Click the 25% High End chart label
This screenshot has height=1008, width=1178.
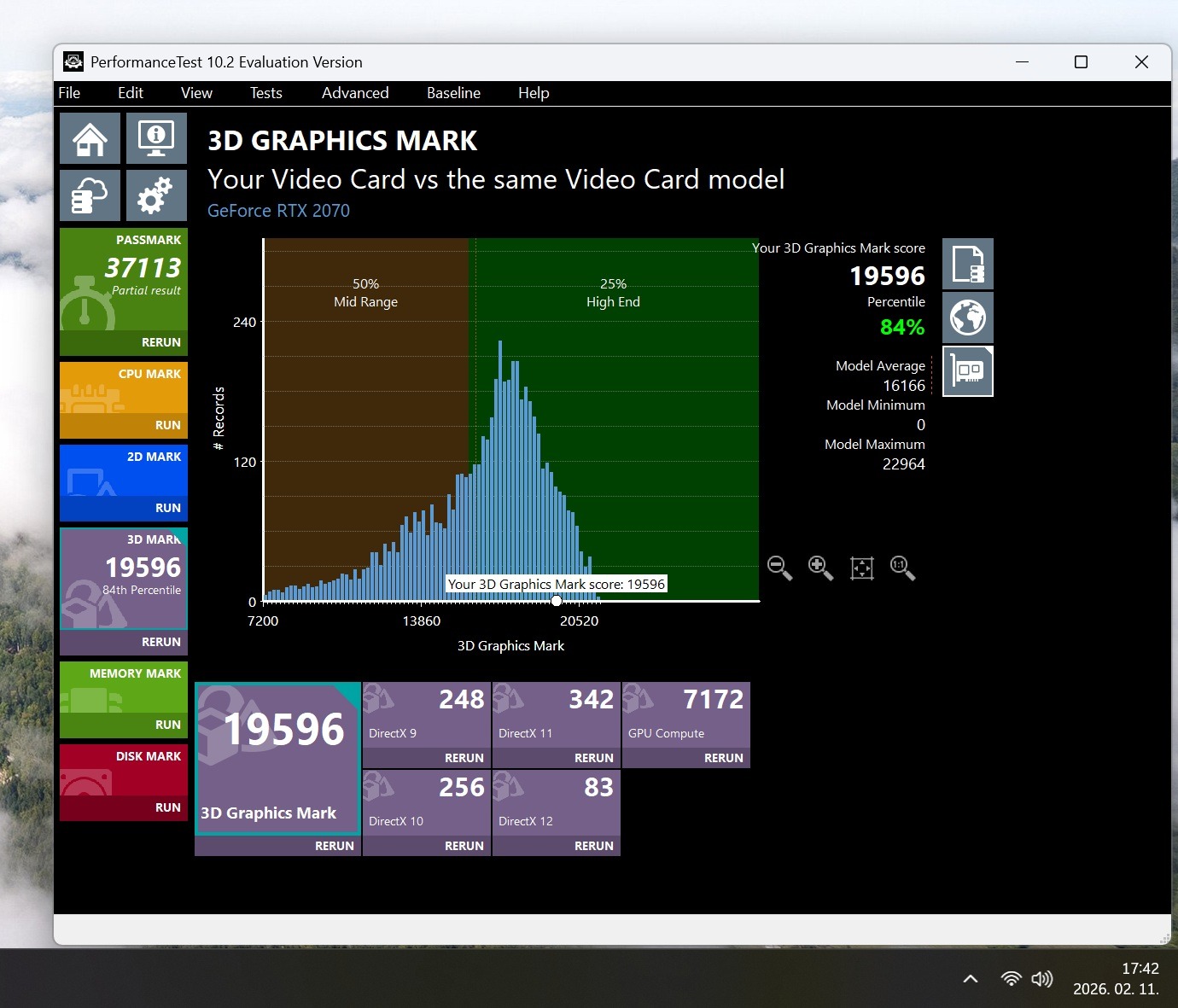[x=613, y=293]
